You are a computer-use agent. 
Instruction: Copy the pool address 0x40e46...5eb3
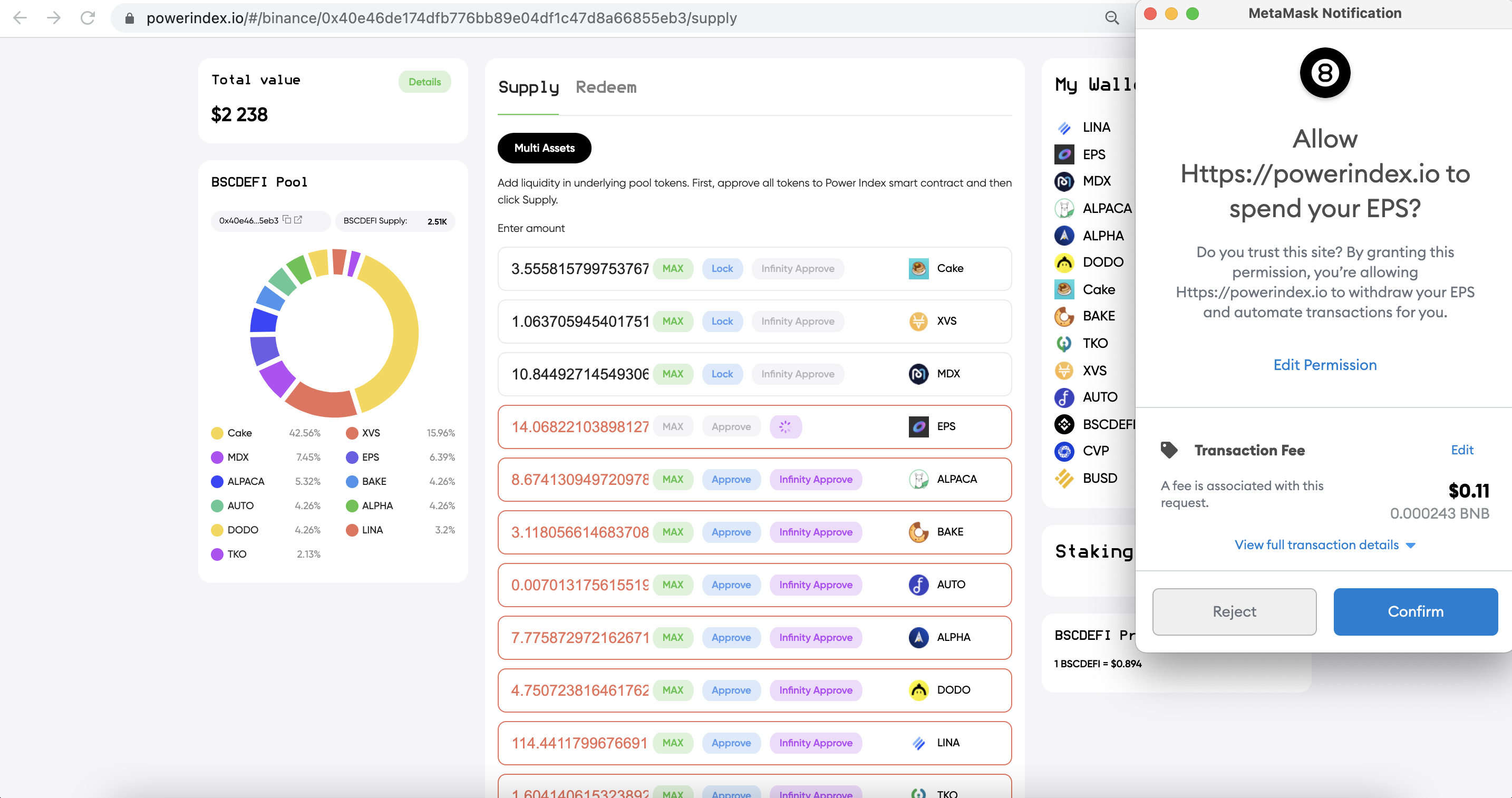click(x=286, y=219)
